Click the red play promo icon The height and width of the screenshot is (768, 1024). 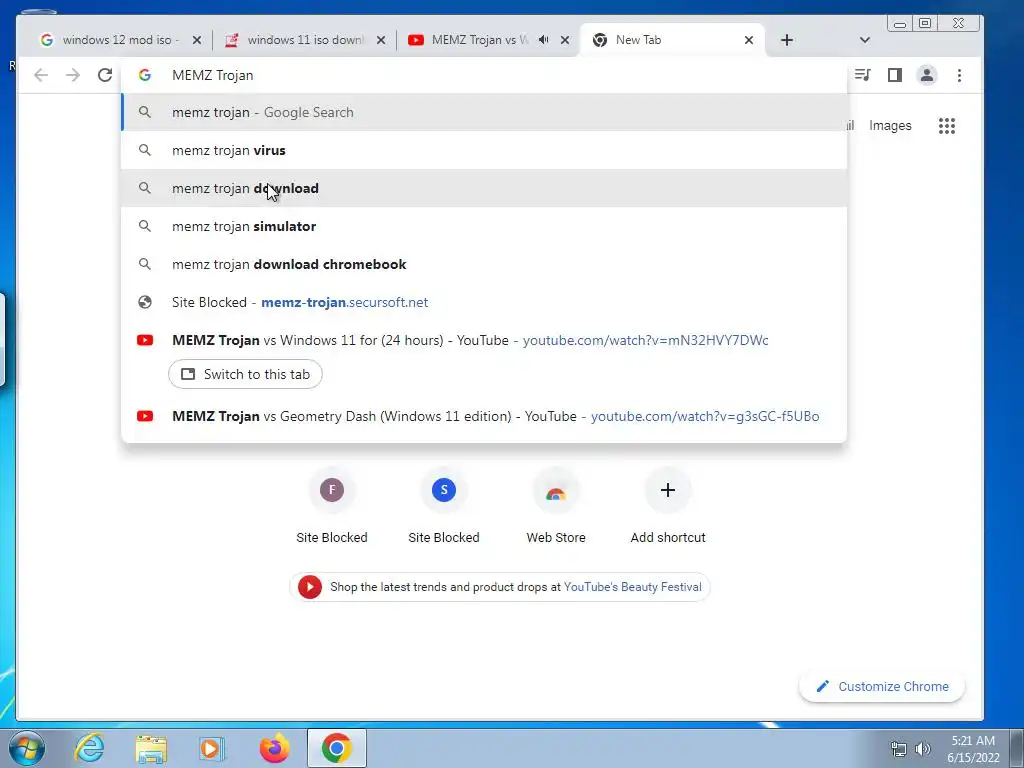pos(310,586)
